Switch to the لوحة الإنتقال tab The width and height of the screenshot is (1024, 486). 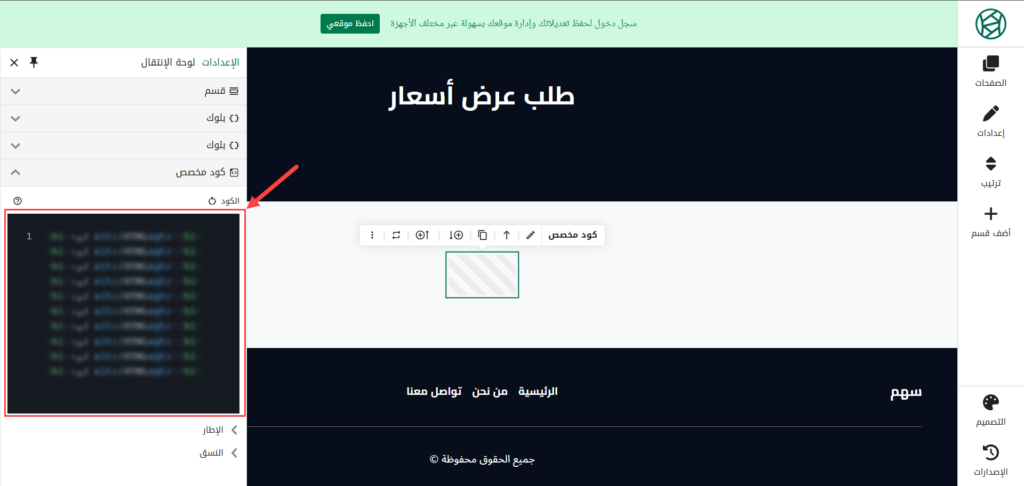[x=168, y=63]
